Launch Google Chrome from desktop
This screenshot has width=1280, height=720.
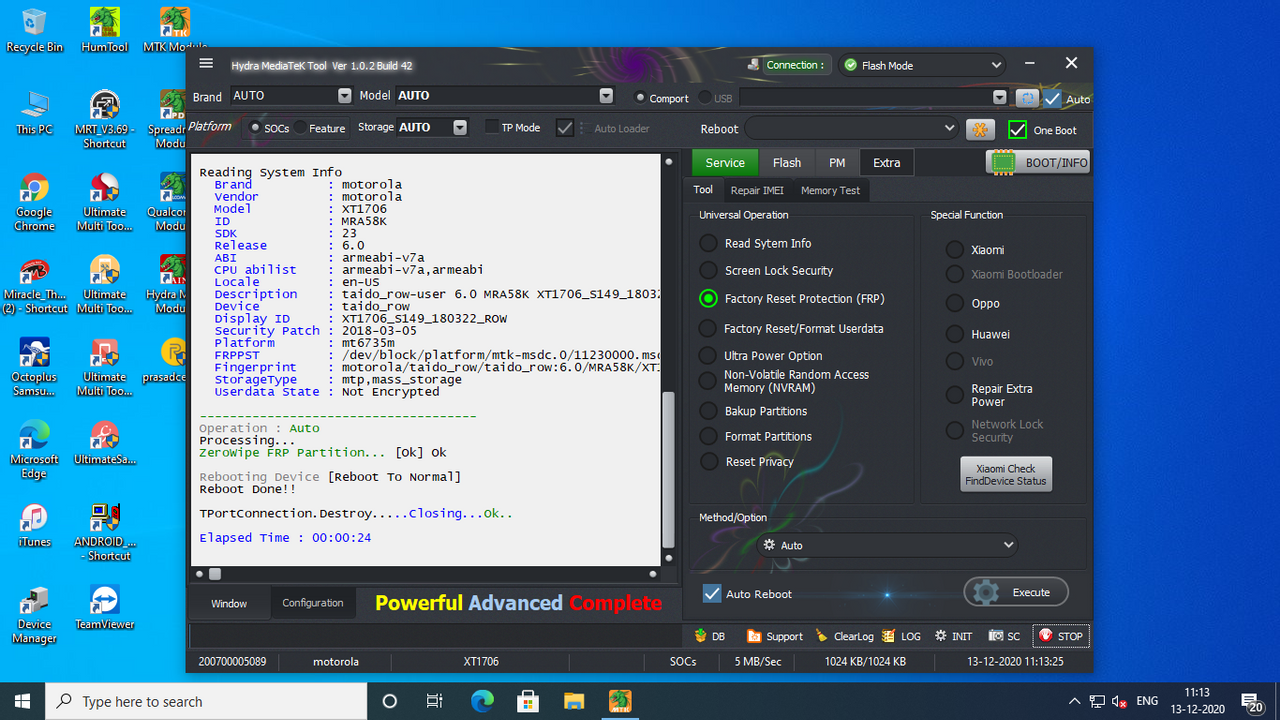tap(34, 202)
